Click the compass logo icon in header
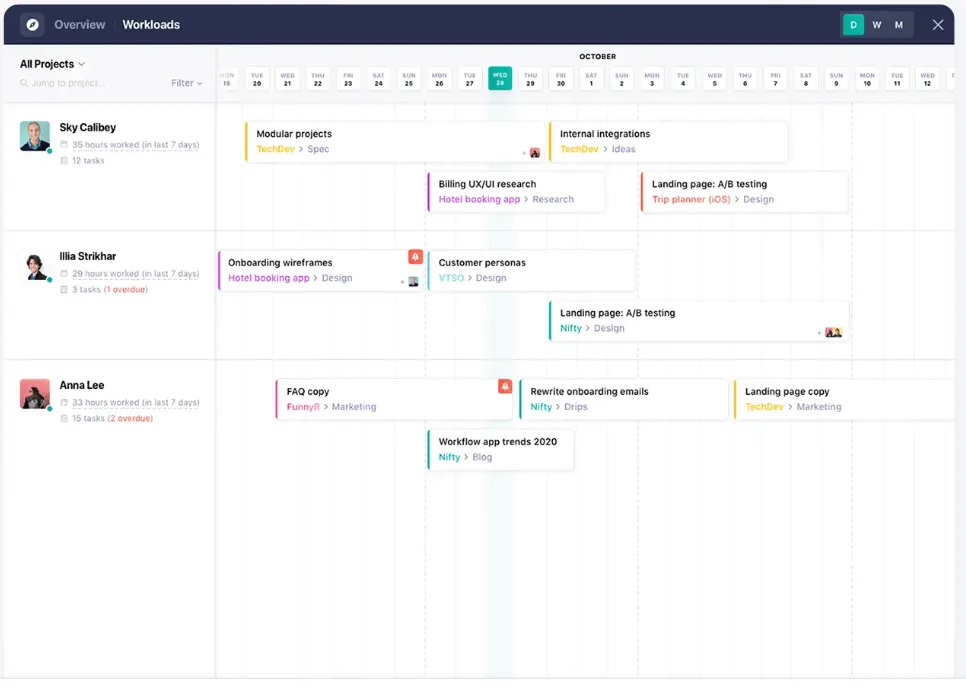Screen dimensions: 966x689 point(32,25)
